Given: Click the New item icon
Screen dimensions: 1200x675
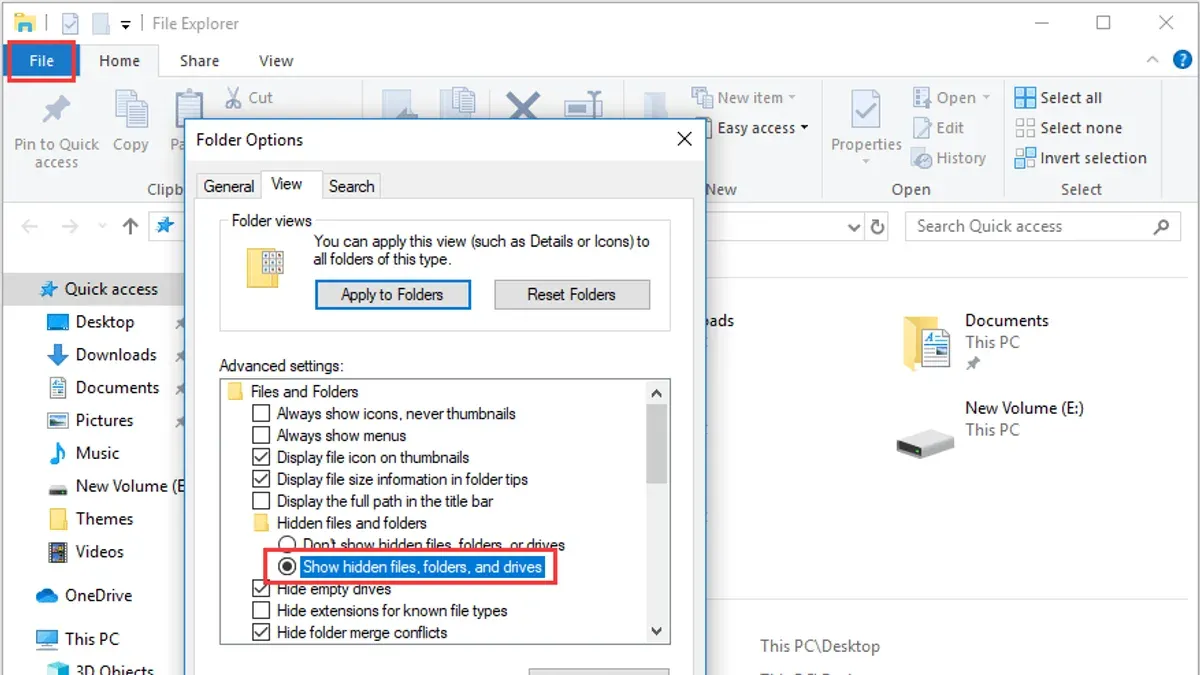Looking at the screenshot, I should [x=702, y=97].
